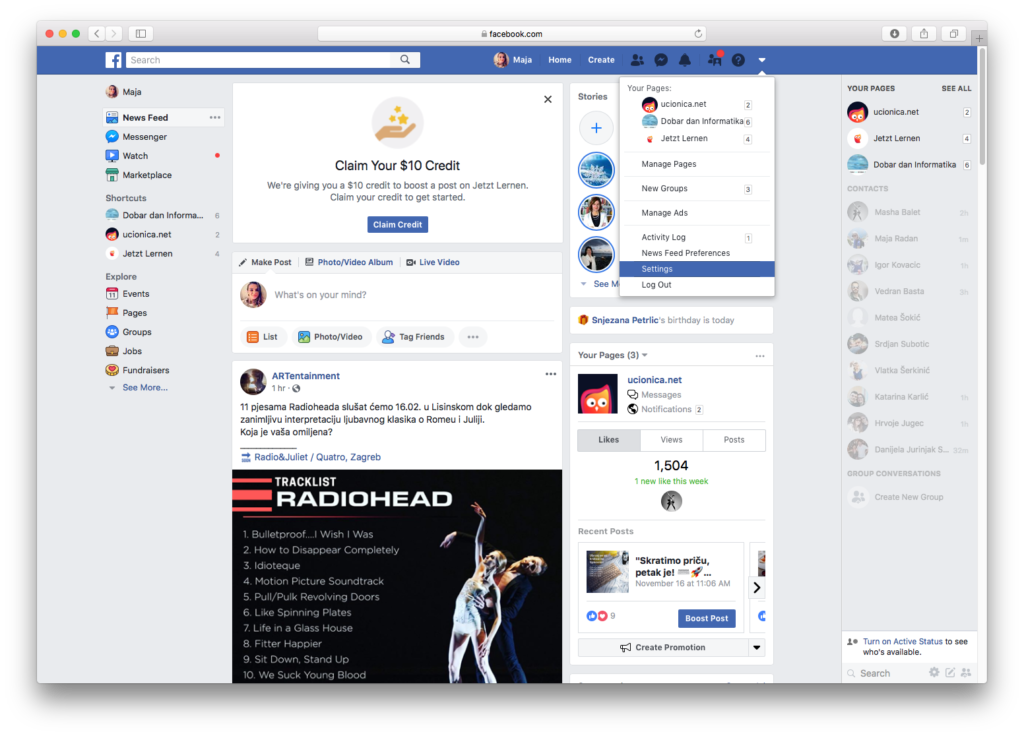Image resolution: width=1024 pixels, height=736 pixels.
Task: Collapse the account dropdown arrow
Action: [x=762, y=60]
